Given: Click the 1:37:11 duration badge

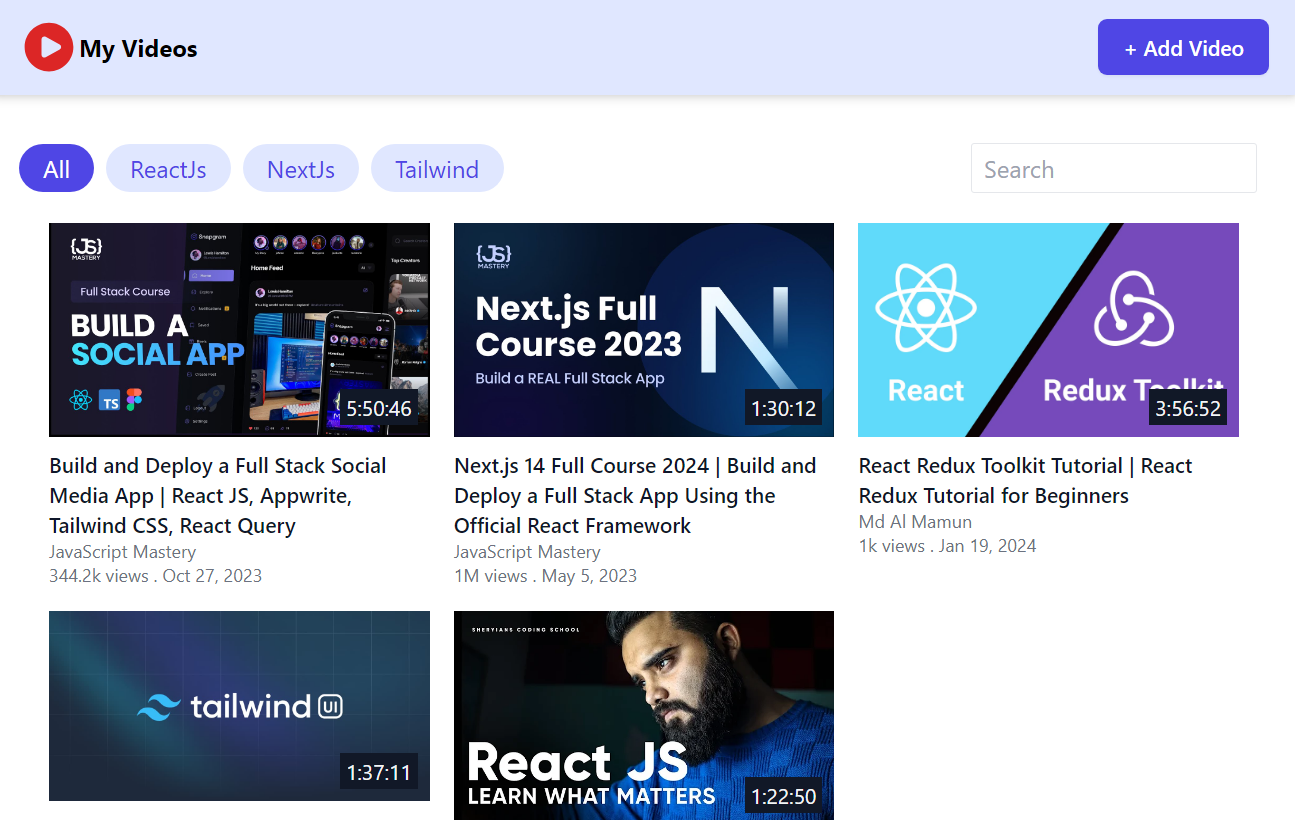Looking at the screenshot, I should pos(379,772).
